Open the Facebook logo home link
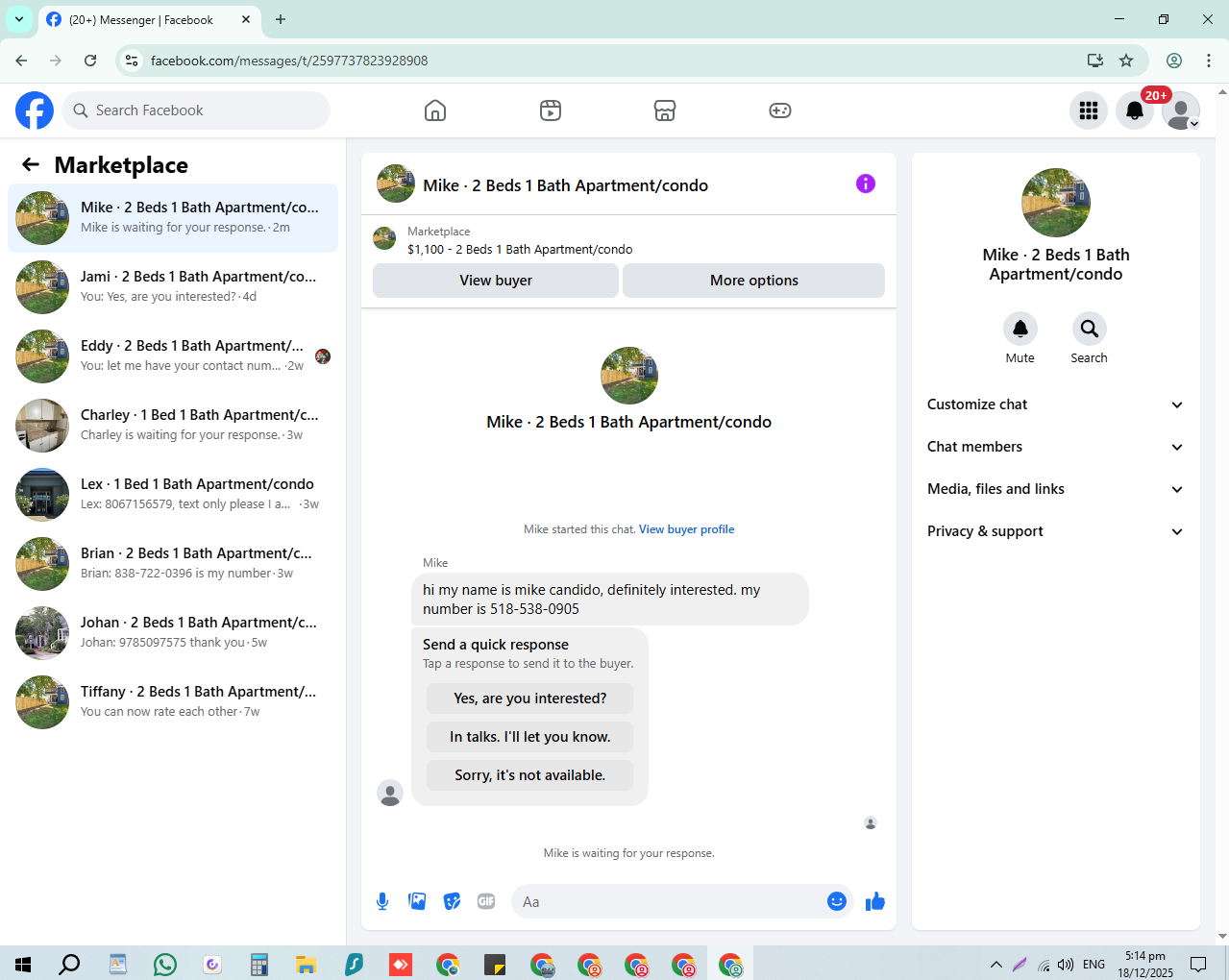Screen dimensions: 1229x980 point(35,110)
